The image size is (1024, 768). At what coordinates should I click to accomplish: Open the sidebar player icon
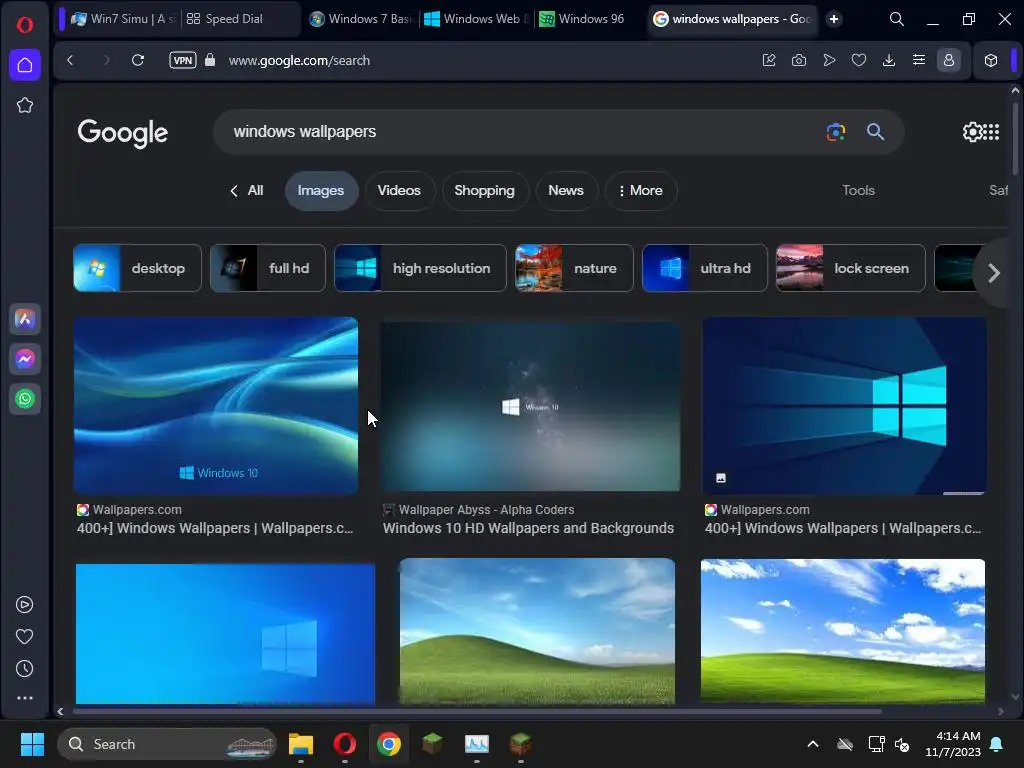(x=25, y=605)
